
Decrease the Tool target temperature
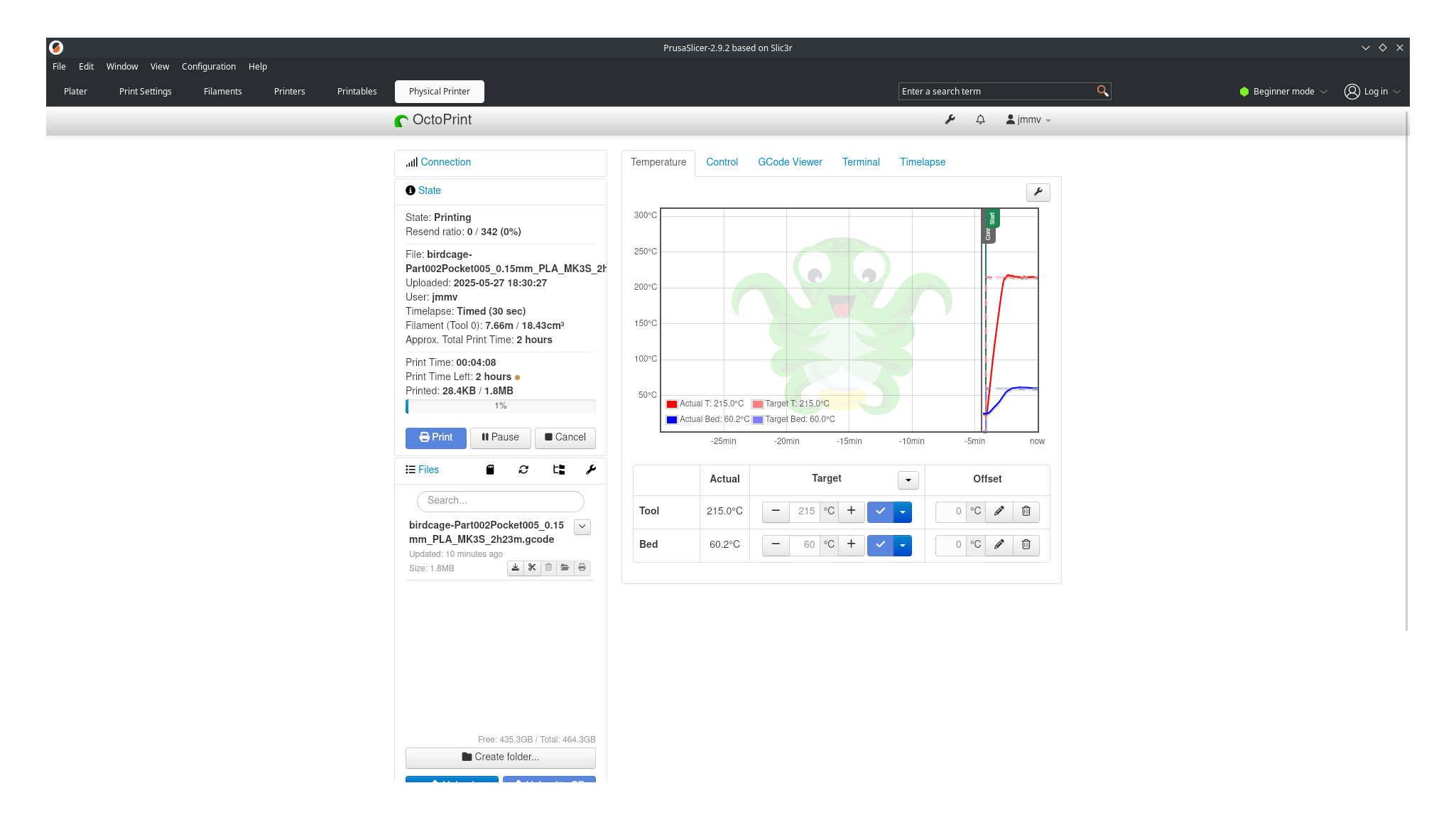776,512
